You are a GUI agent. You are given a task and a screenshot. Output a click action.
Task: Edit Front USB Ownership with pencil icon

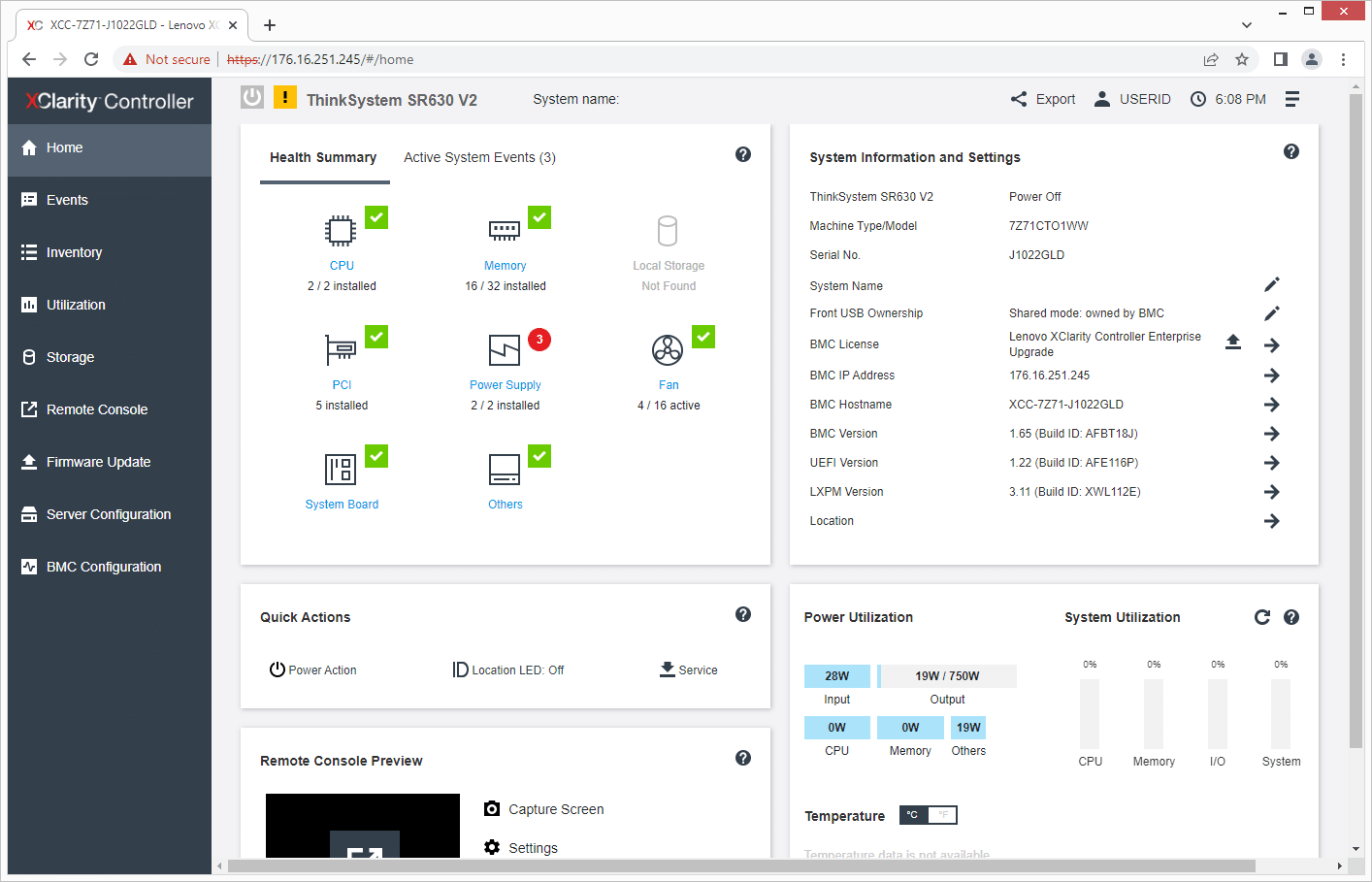(1272, 313)
